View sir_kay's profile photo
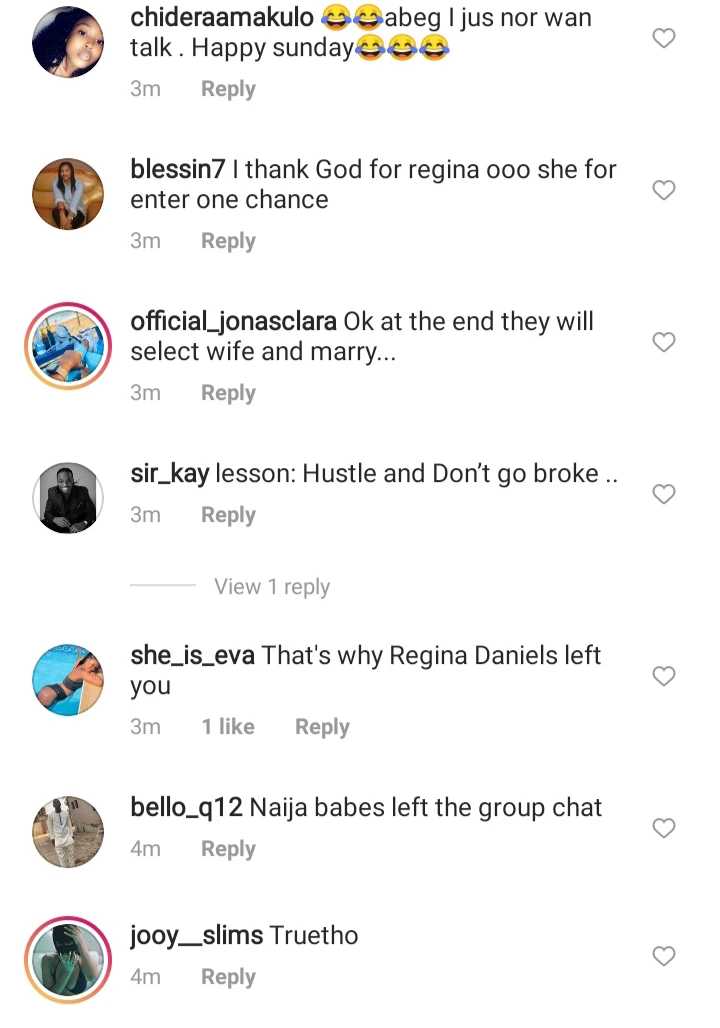 tap(68, 497)
